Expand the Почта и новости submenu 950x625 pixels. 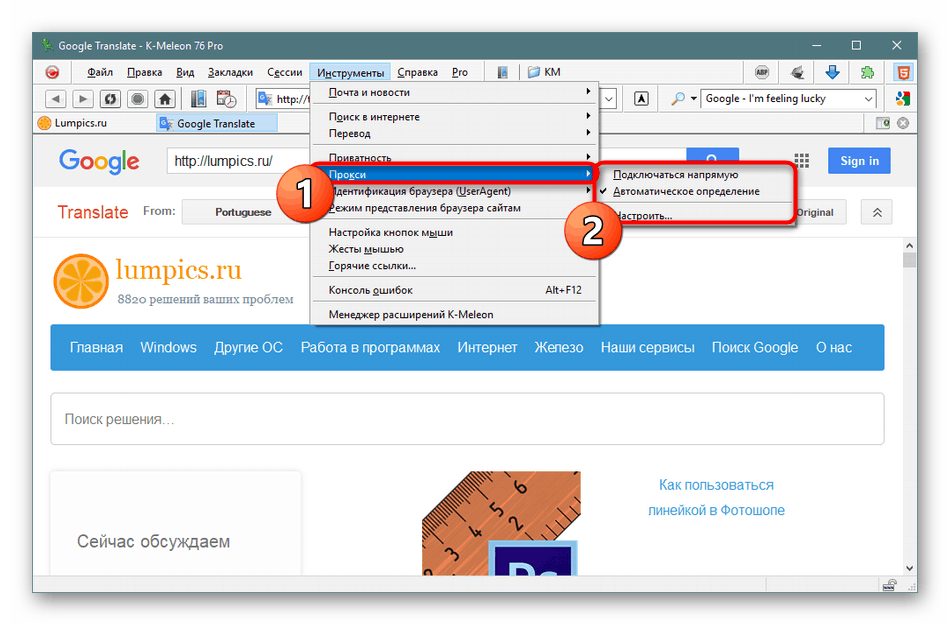[x=454, y=92]
